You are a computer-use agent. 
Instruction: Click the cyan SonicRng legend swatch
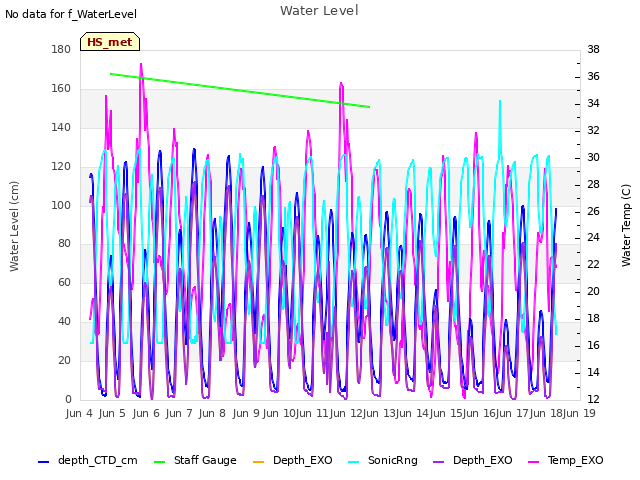pyautogui.click(x=354, y=462)
